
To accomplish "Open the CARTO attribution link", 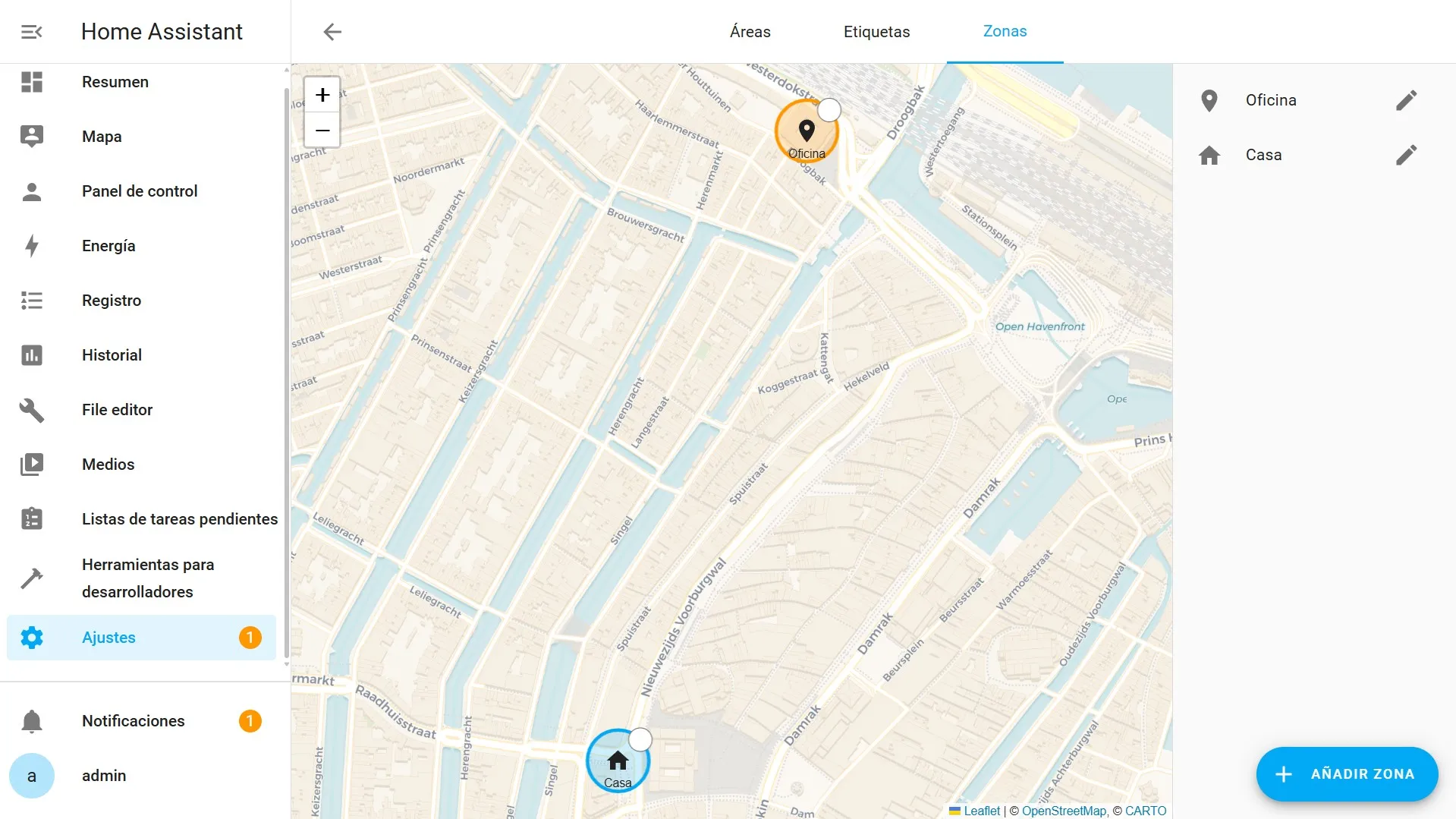I will 1146,811.
